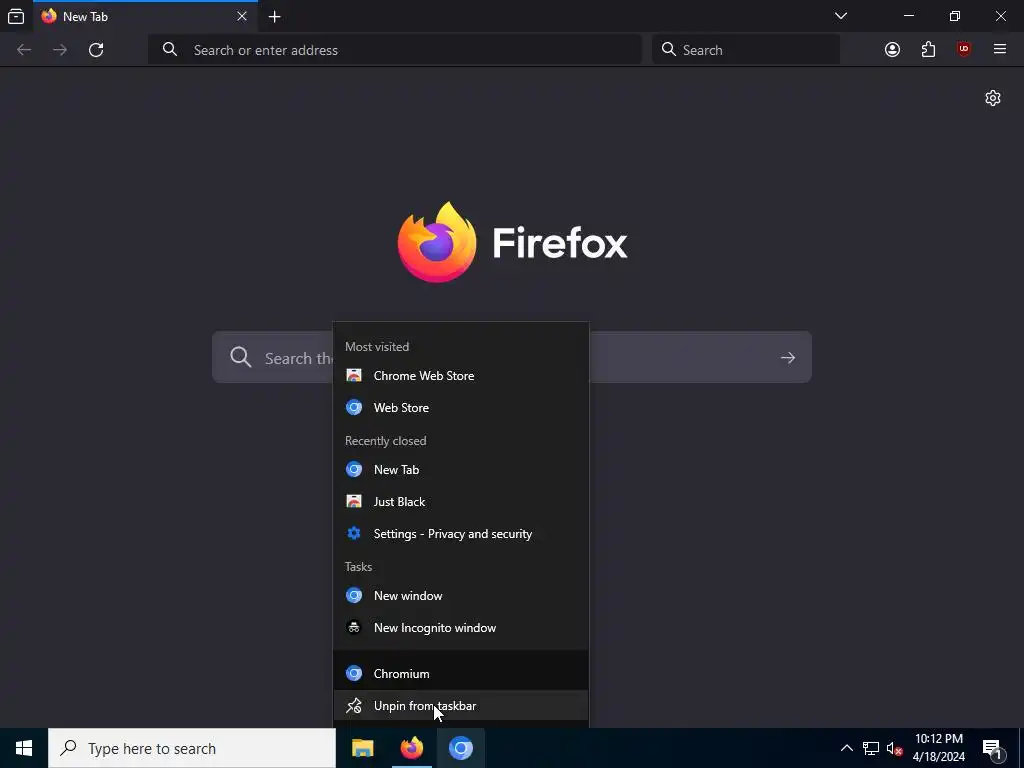1024x768 pixels.
Task: Open a new tab with plus button
Action: pos(275,17)
